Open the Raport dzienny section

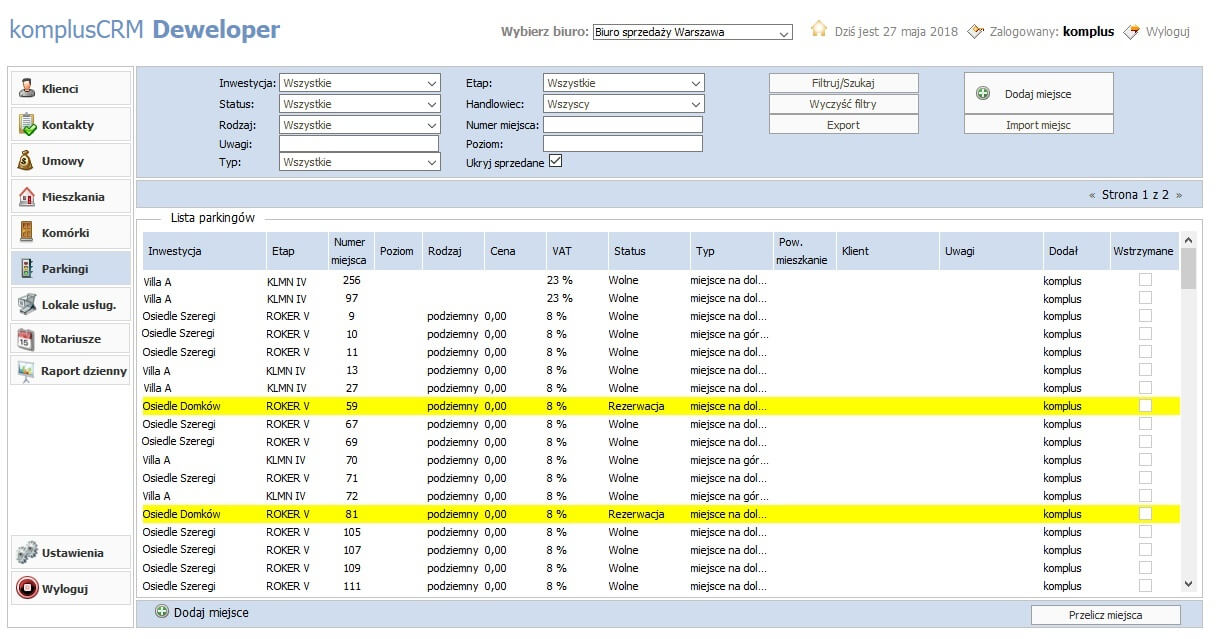coord(71,371)
